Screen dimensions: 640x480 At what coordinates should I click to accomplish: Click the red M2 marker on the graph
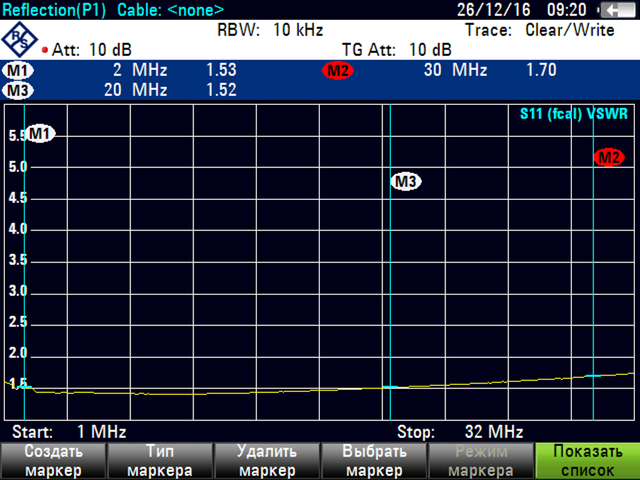coord(608,157)
